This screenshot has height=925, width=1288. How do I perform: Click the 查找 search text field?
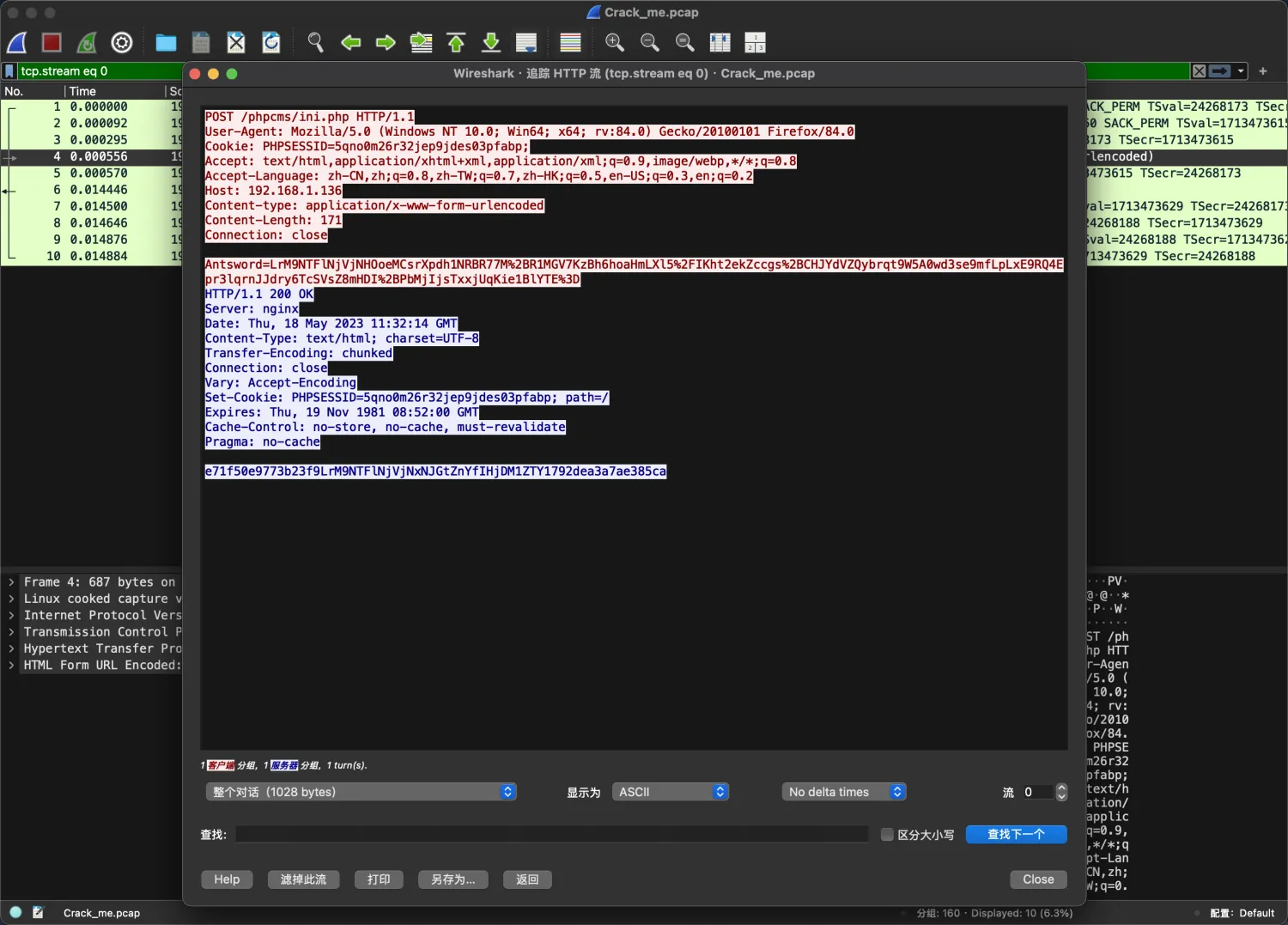pyautogui.click(x=552, y=834)
